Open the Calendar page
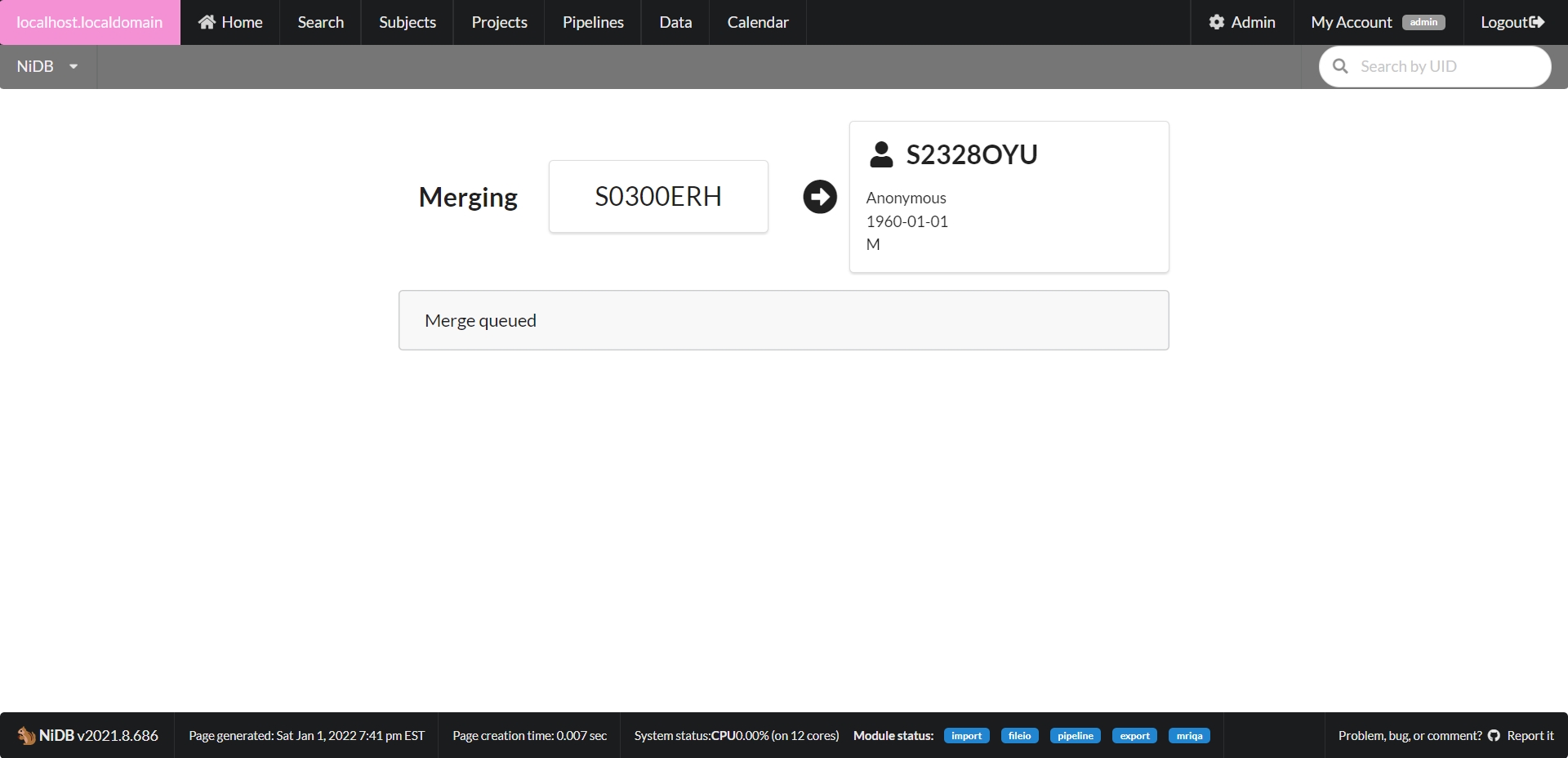The image size is (1568, 758). tap(757, 22)
